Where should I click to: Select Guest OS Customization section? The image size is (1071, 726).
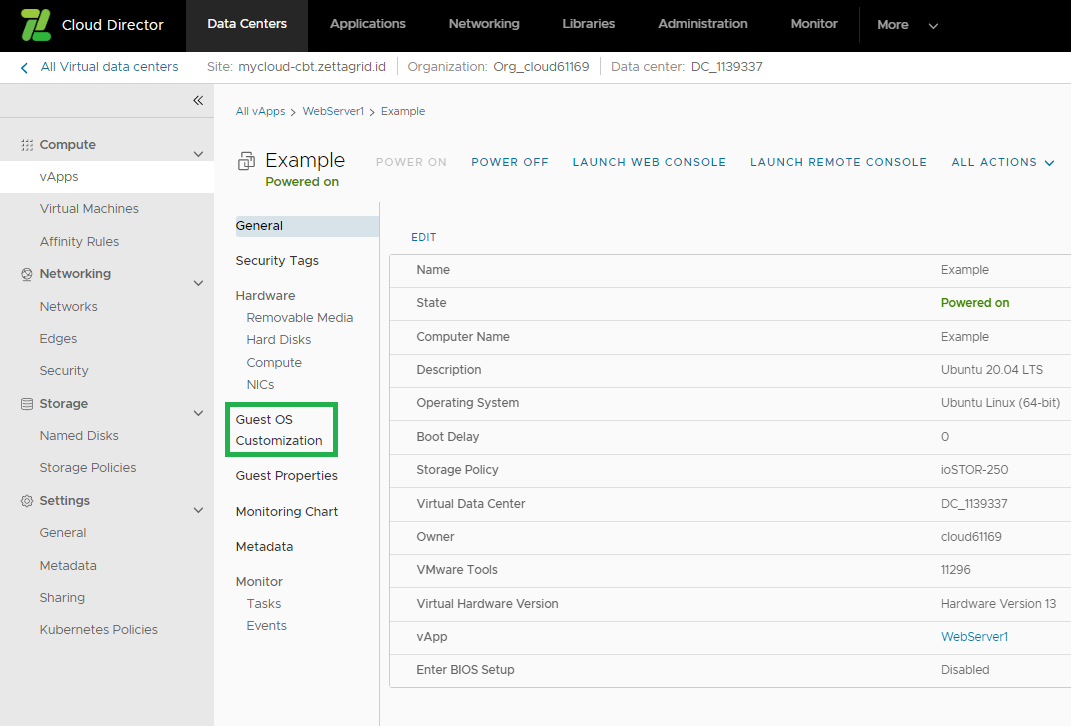[x=281, y=430]
